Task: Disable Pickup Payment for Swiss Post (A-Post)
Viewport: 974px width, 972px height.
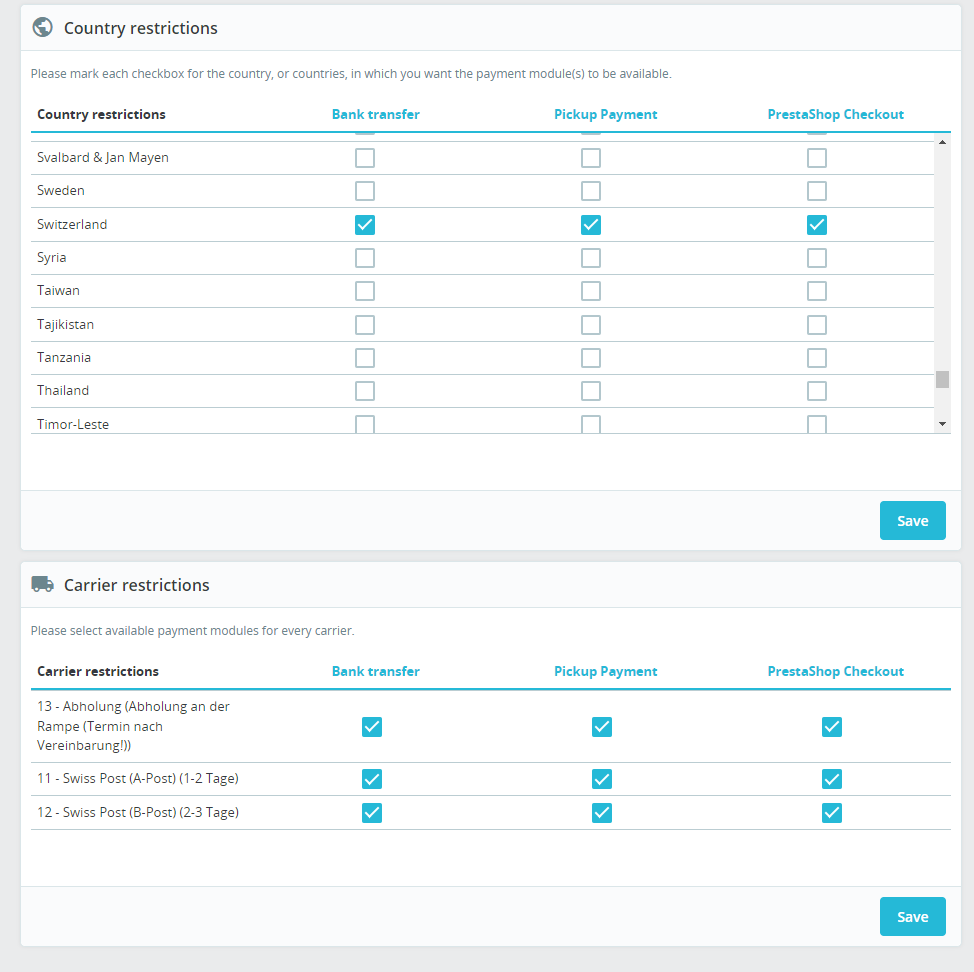Action: 601,778
